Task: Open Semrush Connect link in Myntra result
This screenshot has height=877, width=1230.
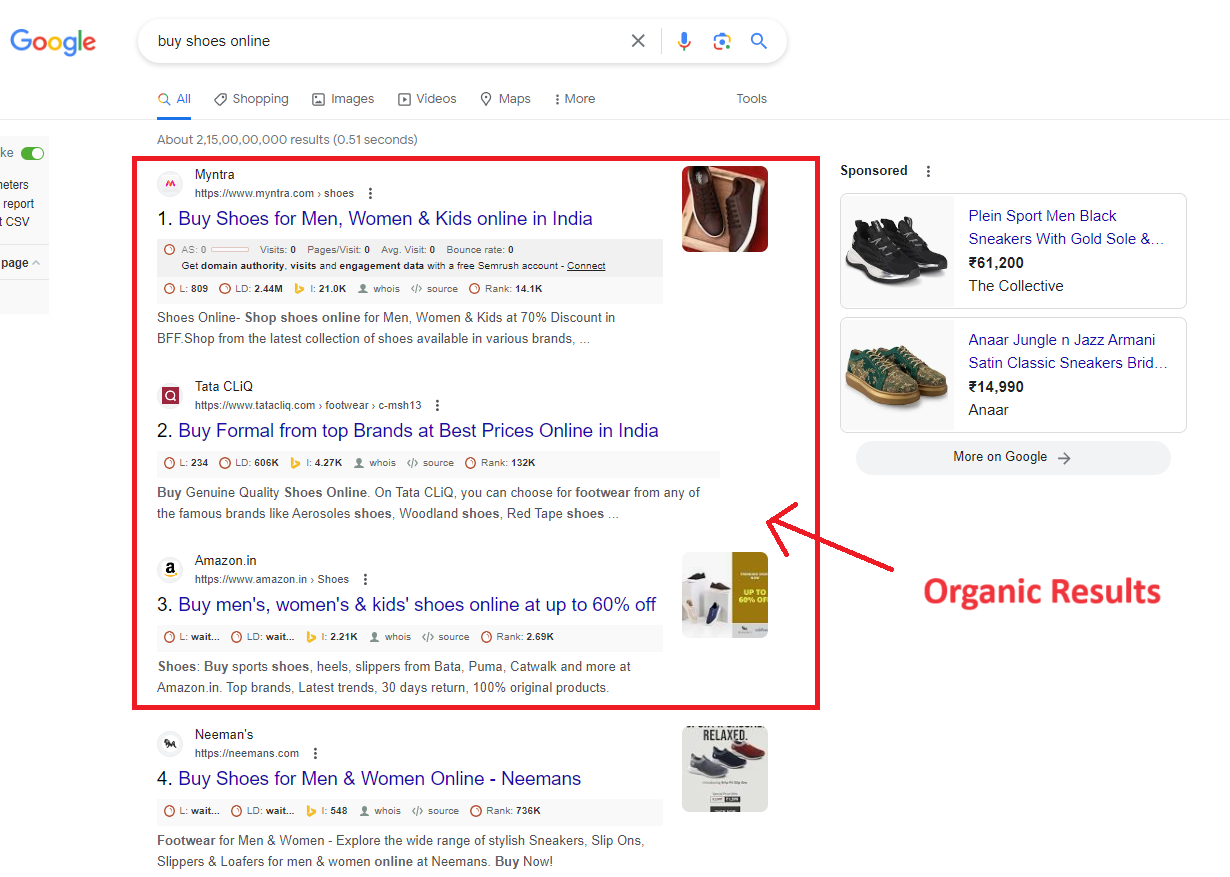Action: [x=586, y=266]
